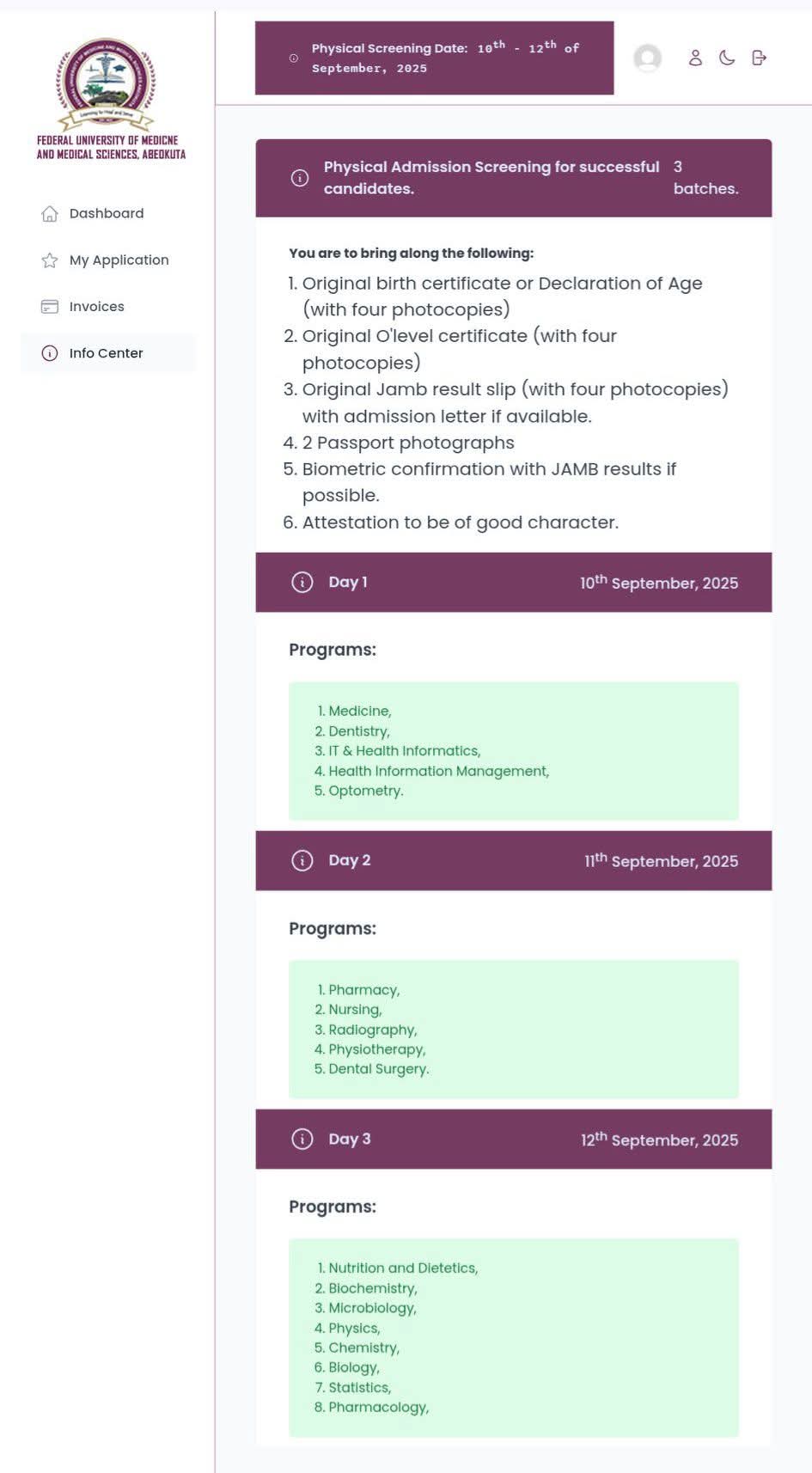The image size is (812, 1473).
Task: Click the Dashboard home icon
Action: click(50, 213)
